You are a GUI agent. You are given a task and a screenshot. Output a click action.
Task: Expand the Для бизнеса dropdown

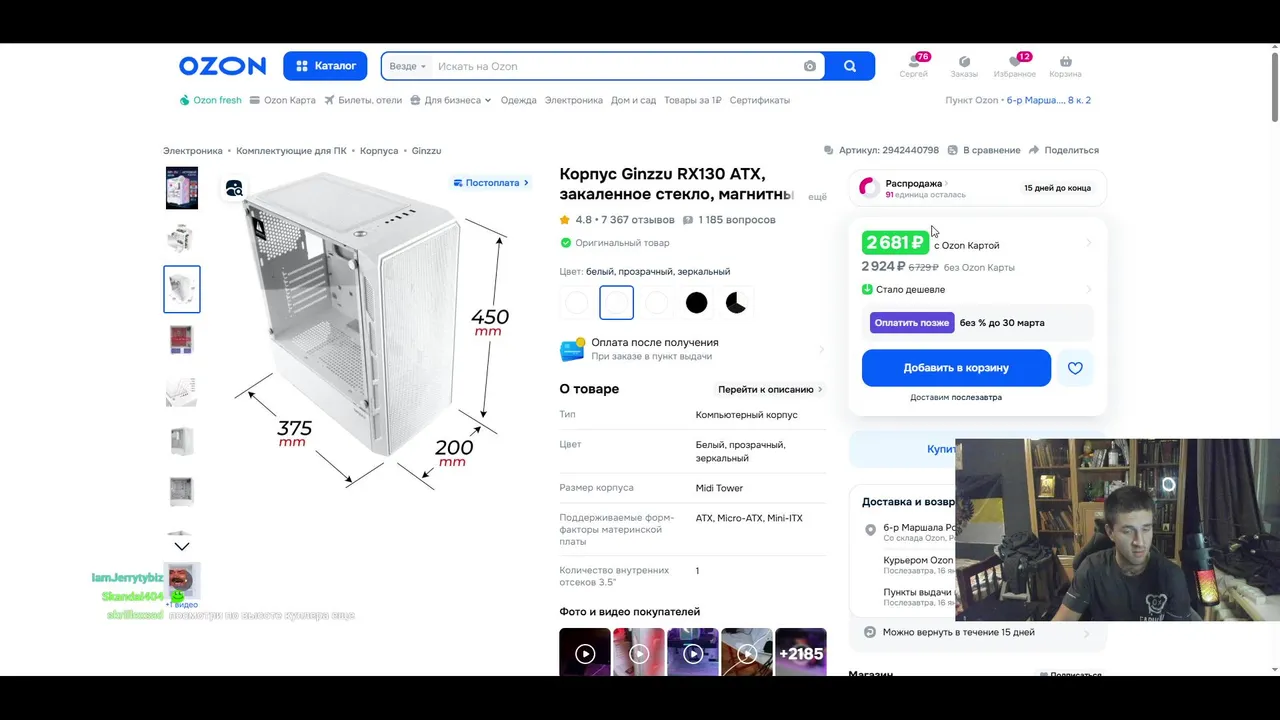tap(451, 100)
